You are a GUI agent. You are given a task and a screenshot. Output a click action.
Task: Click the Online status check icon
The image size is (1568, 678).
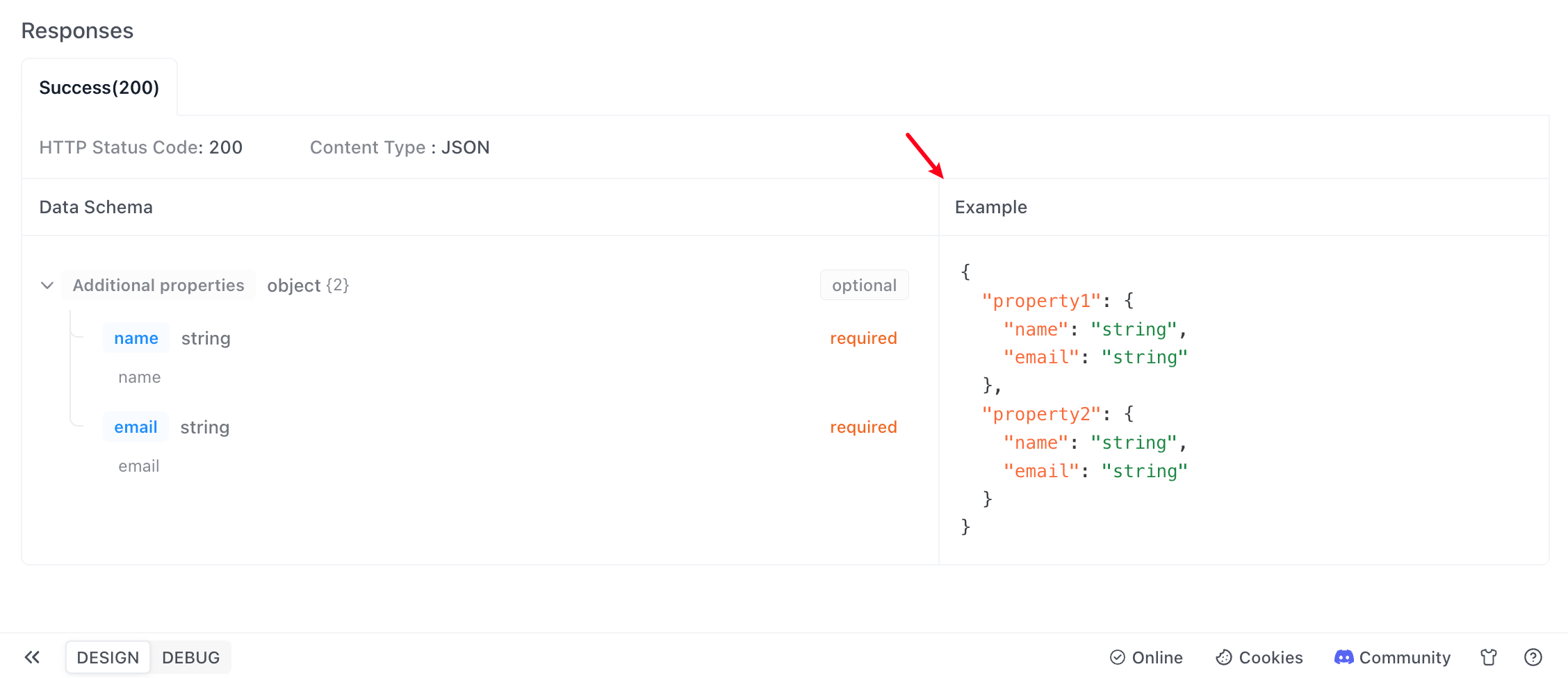1118,657
